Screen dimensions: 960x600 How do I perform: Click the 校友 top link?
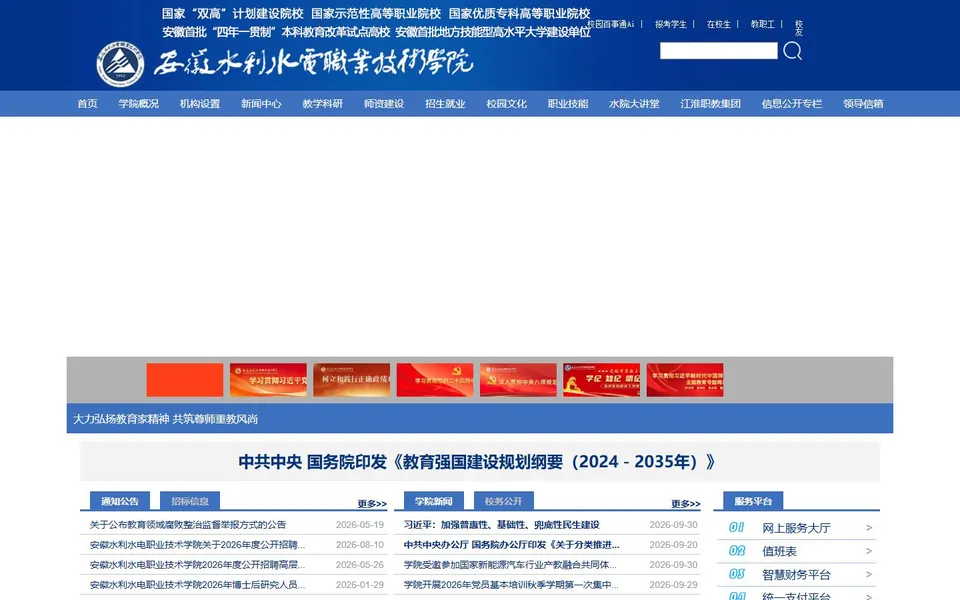(x=798, y=28)
